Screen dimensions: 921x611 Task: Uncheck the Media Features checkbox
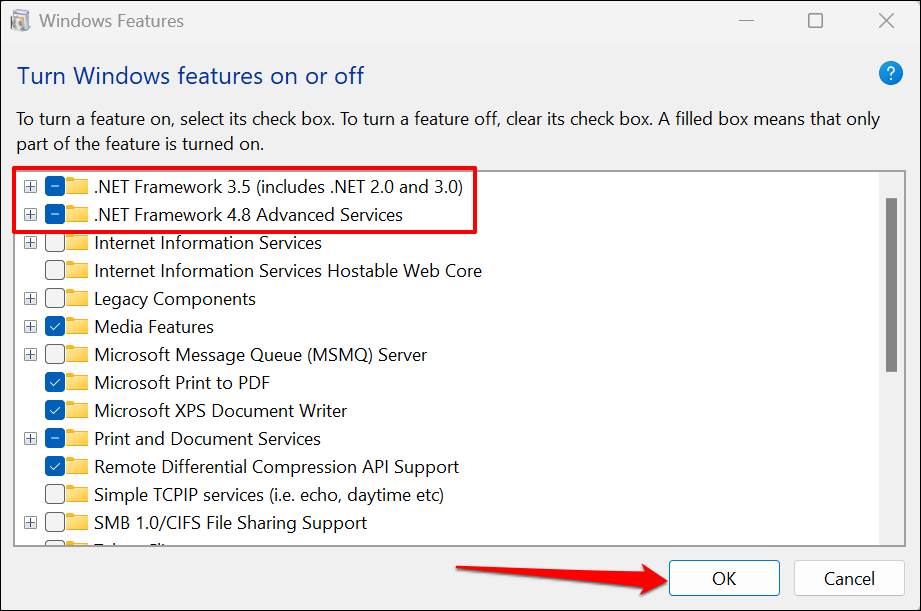(x=55, y=327)
